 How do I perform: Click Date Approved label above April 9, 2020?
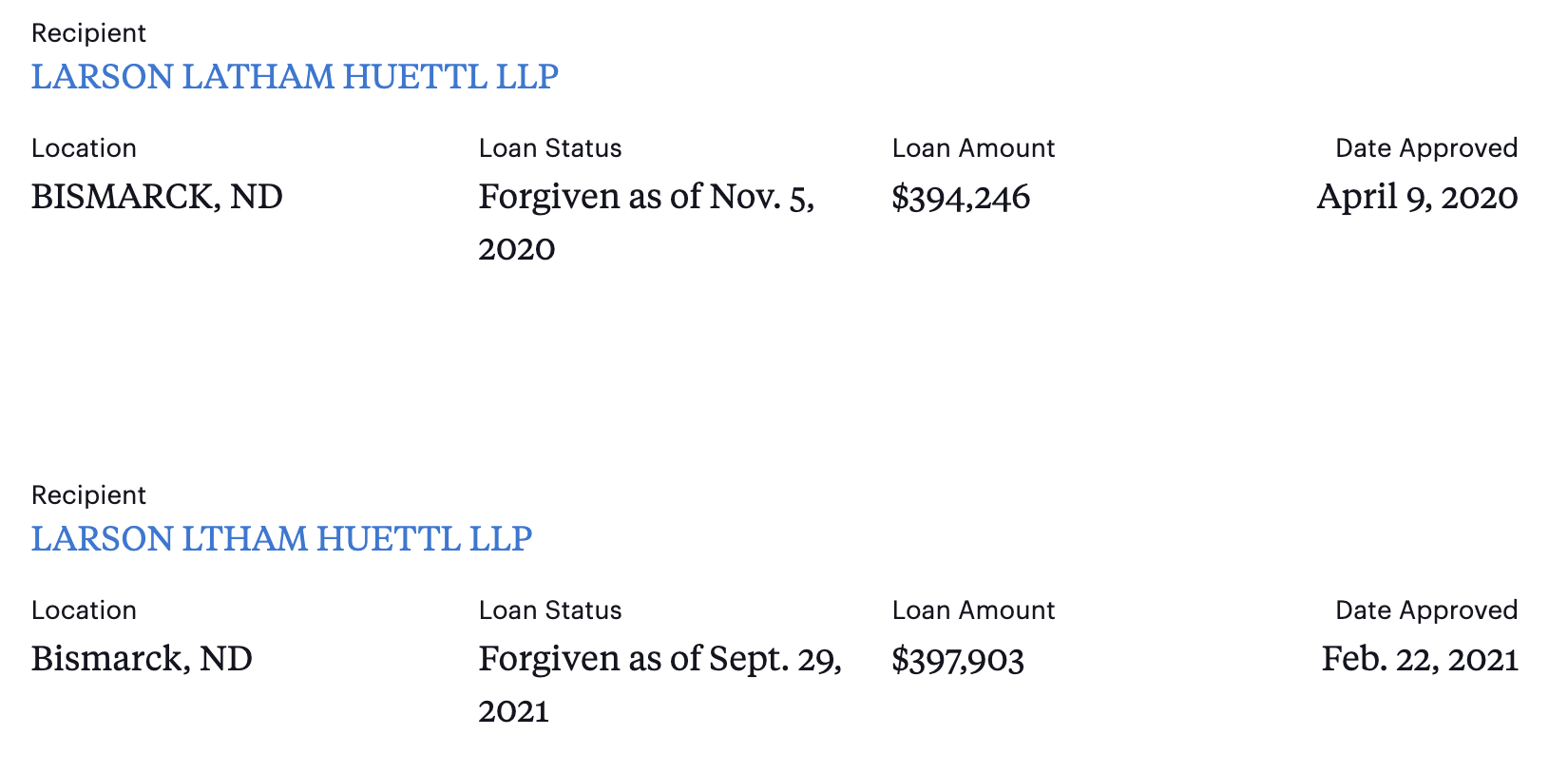pos(1426,148)
